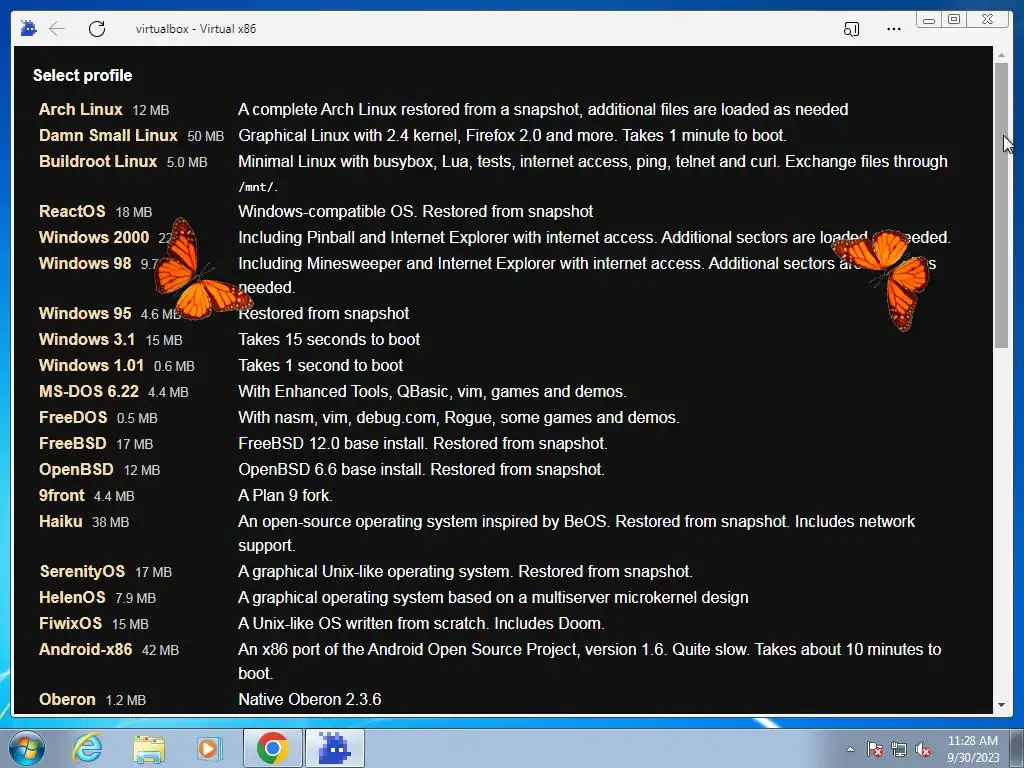Start the Windows 95 profile
Image resolution: width=1024 pixels, height=768 pixels.
tap(85, 313)
